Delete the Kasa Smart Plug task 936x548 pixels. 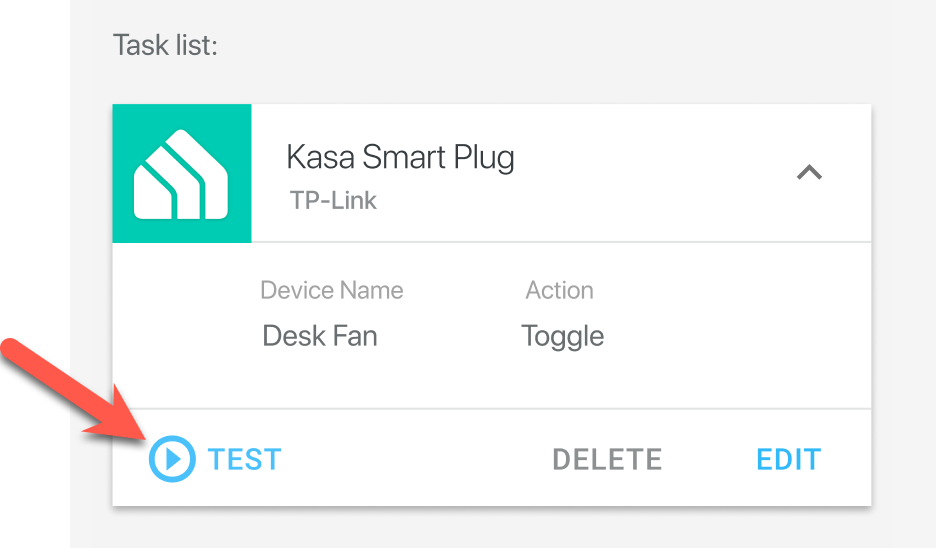click(607, 460)
